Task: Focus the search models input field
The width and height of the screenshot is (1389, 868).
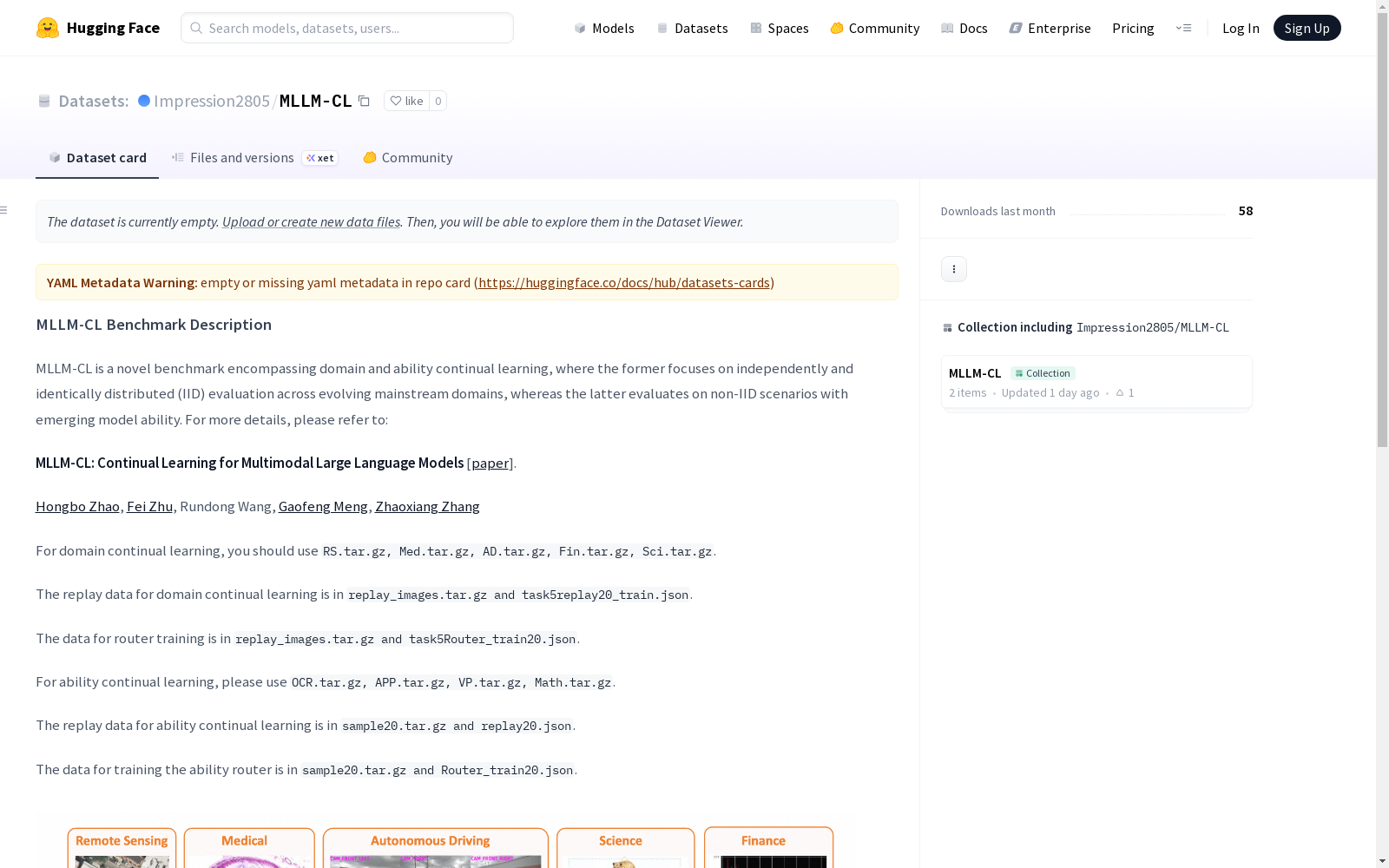Action: point(347,28)
